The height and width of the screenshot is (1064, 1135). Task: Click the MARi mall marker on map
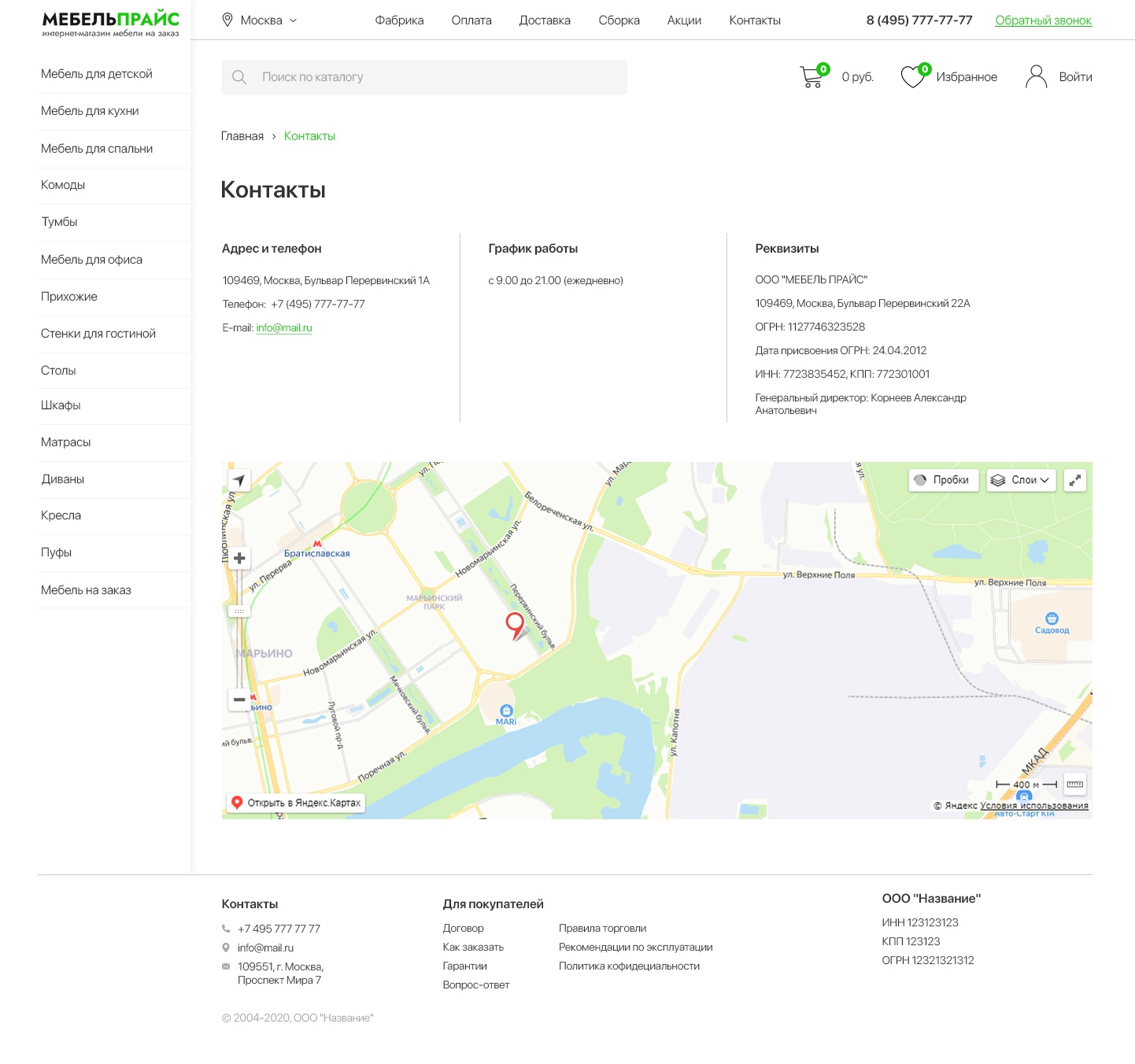pos(506,711)
